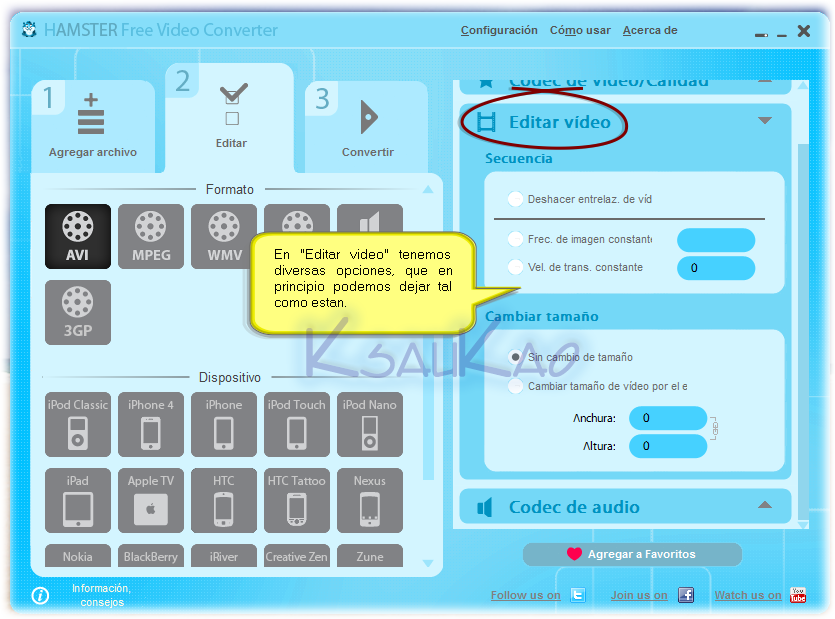The image size is (835, 619).
Task: Switch to the Convertir step tab
Action: click(x=367, y=127)
